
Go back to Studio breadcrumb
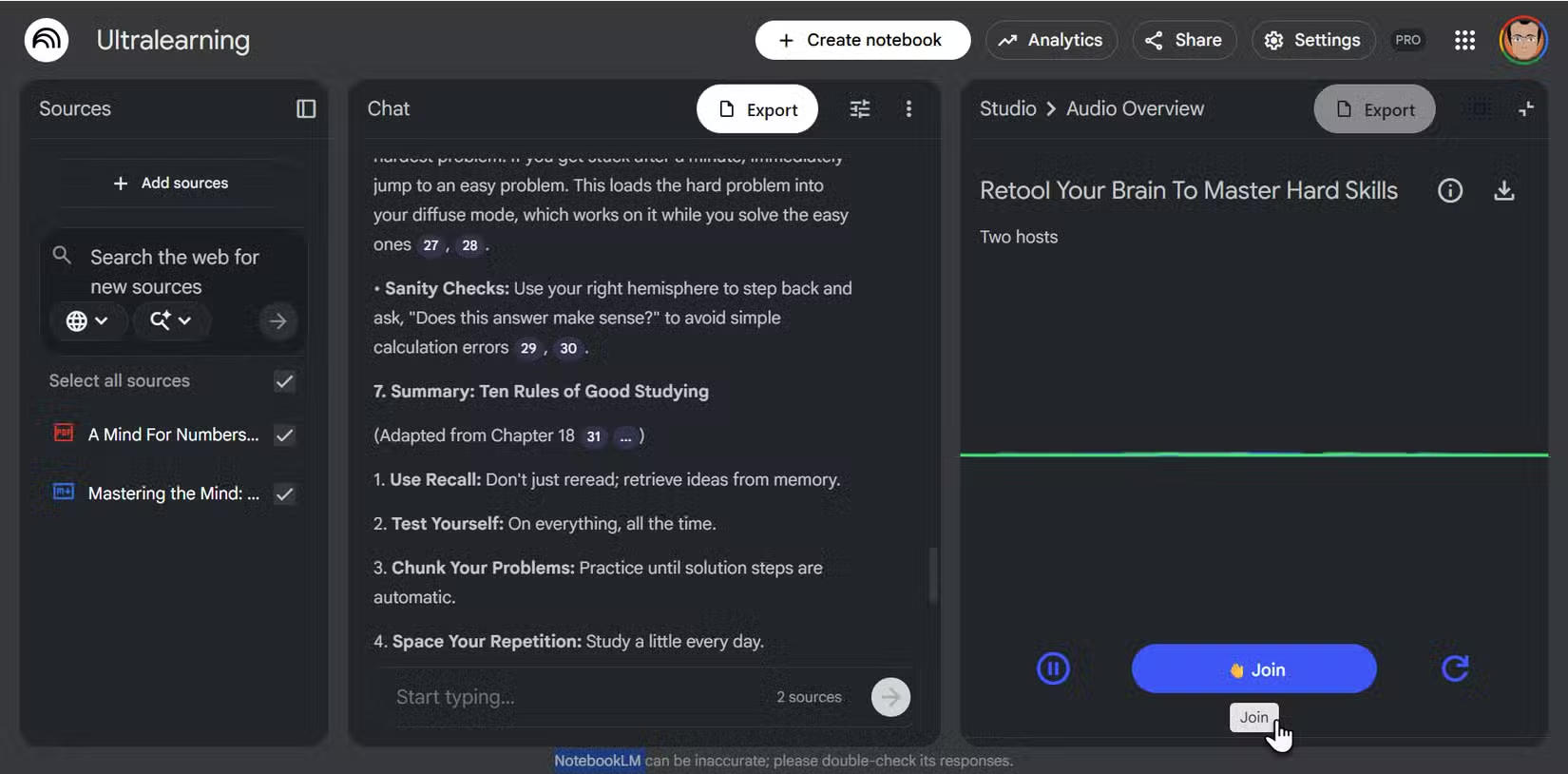tap(1007, 109)
